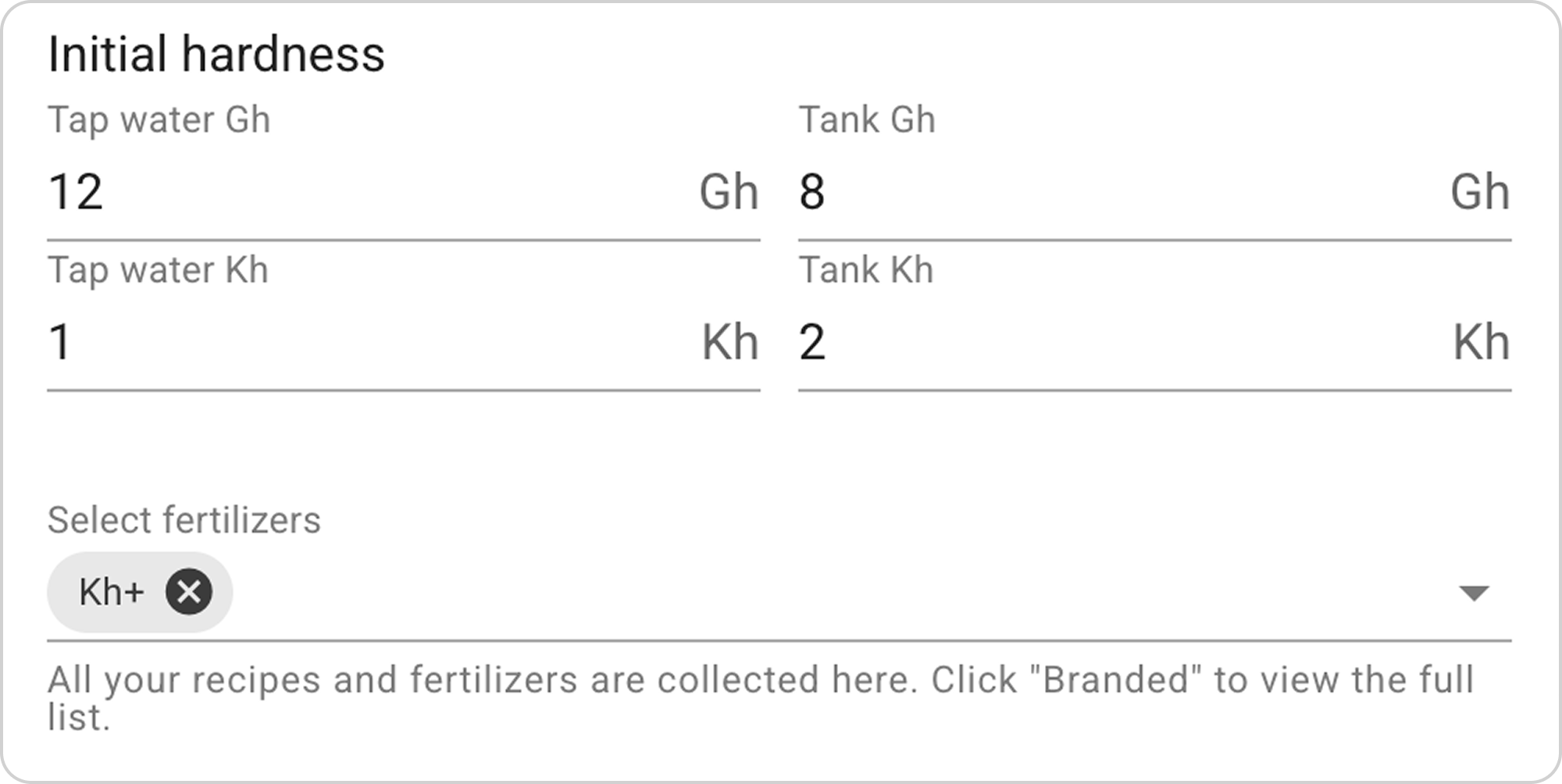The height and width of the screenshot is (784, 1562).
Task: Click the Tank Gh label
Action: (x=867, y=120)
